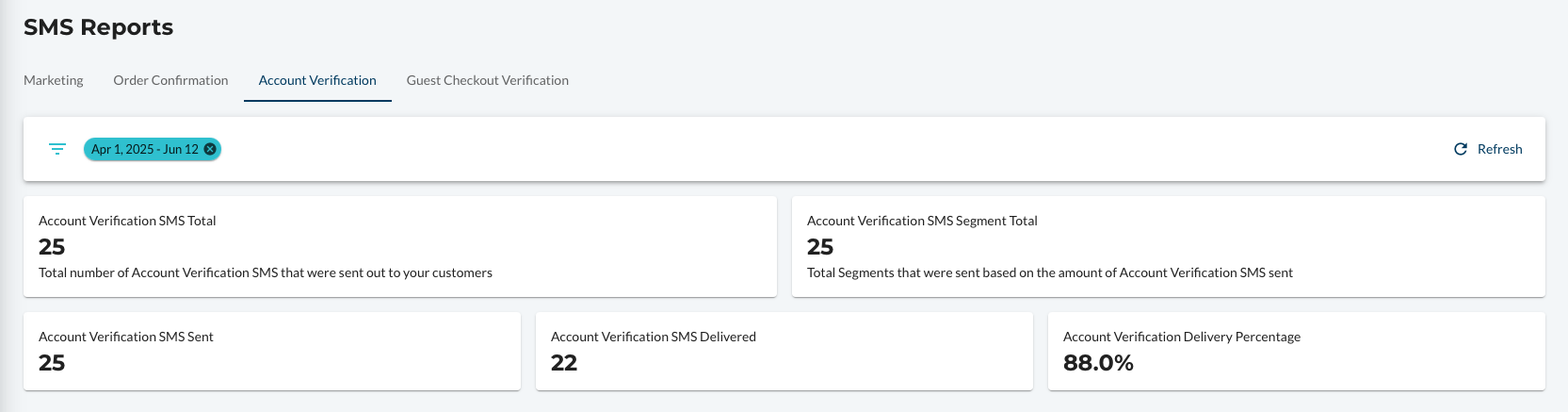The width and height of the screenshot is (1568, 412).
Task: Click the SMS Total description about customers
Action: (x=266, y=272)
